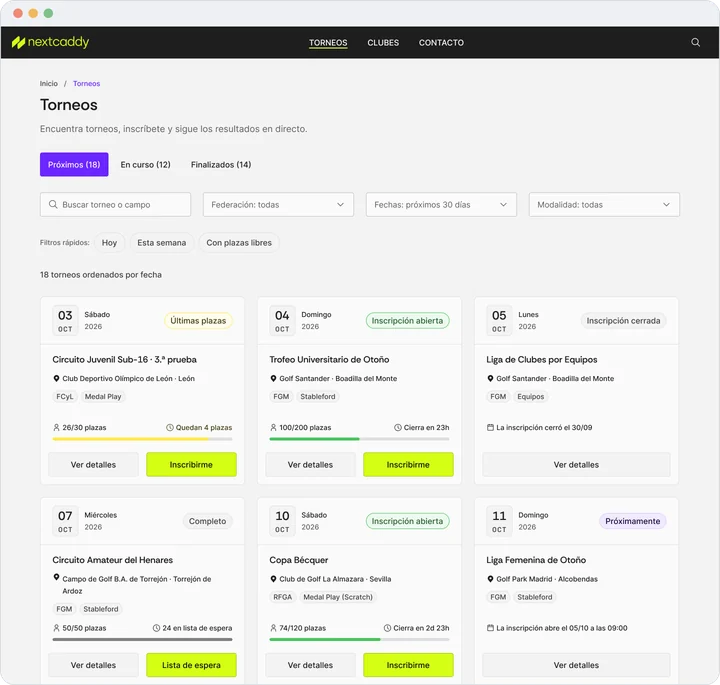Click location pin for Club de Golf La Almazara

click(273, 579)
